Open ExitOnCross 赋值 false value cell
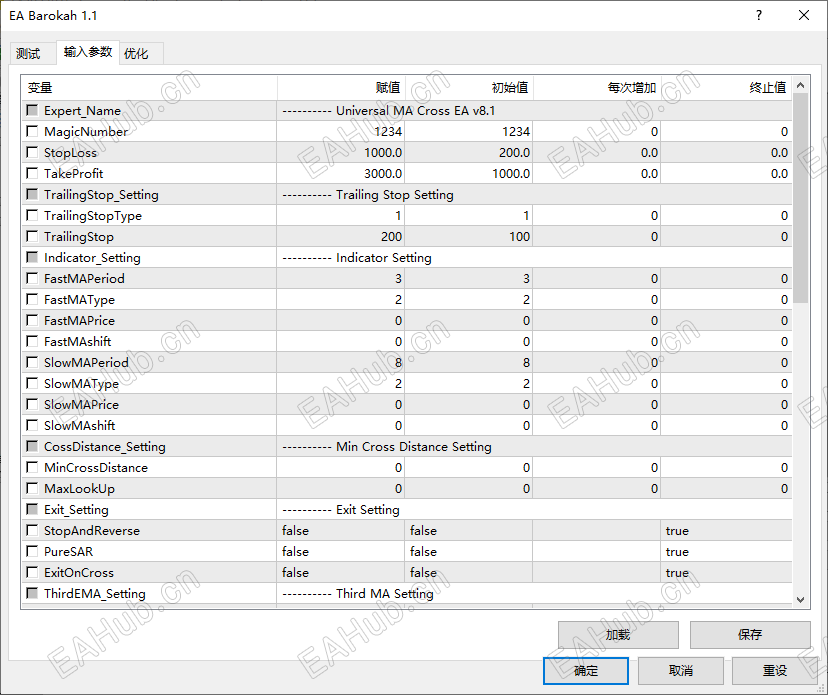Image resolution: width=828 pixels, height=695 pixels. coord(341,572)
